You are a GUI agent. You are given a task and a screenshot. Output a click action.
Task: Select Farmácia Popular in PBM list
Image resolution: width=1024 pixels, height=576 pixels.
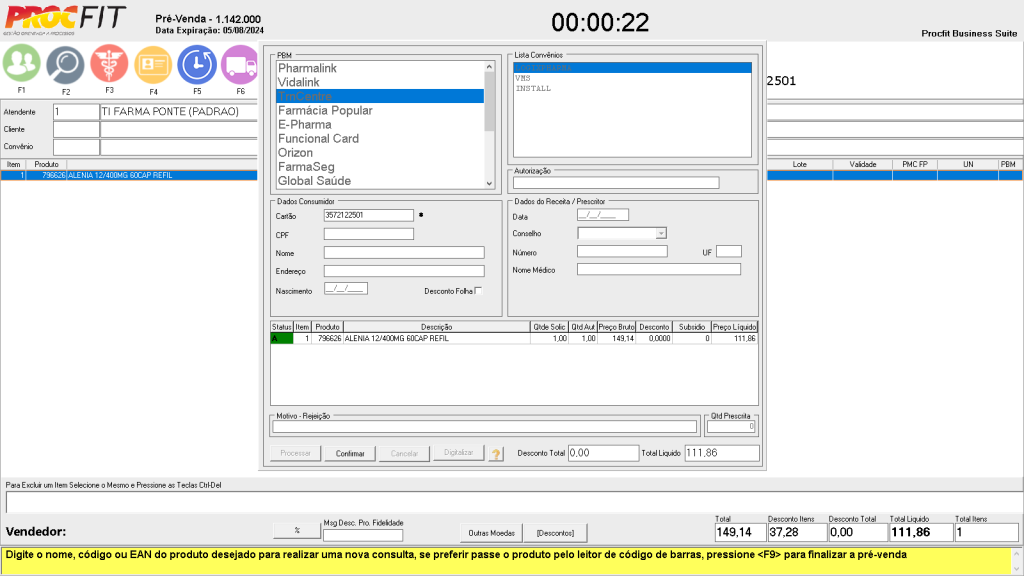(325, 110)
